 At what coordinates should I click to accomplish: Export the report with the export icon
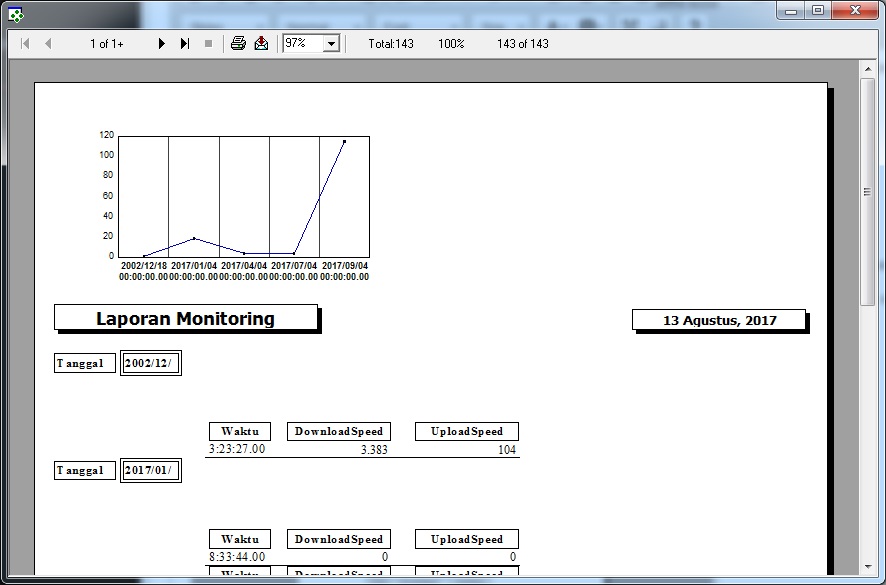[261, 44]
